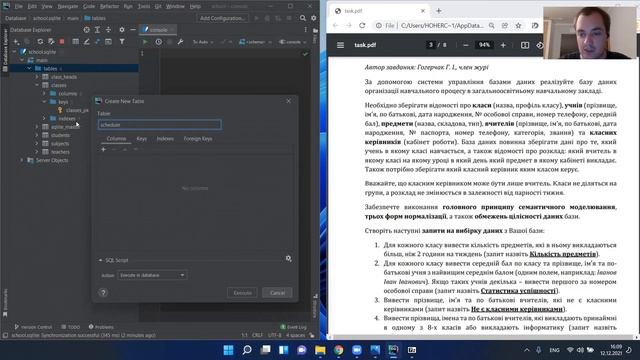This screenshot has height=360, width=640.
Task: Open PDF viewer sidebar hamburger menu
Action: click(340, 45)
